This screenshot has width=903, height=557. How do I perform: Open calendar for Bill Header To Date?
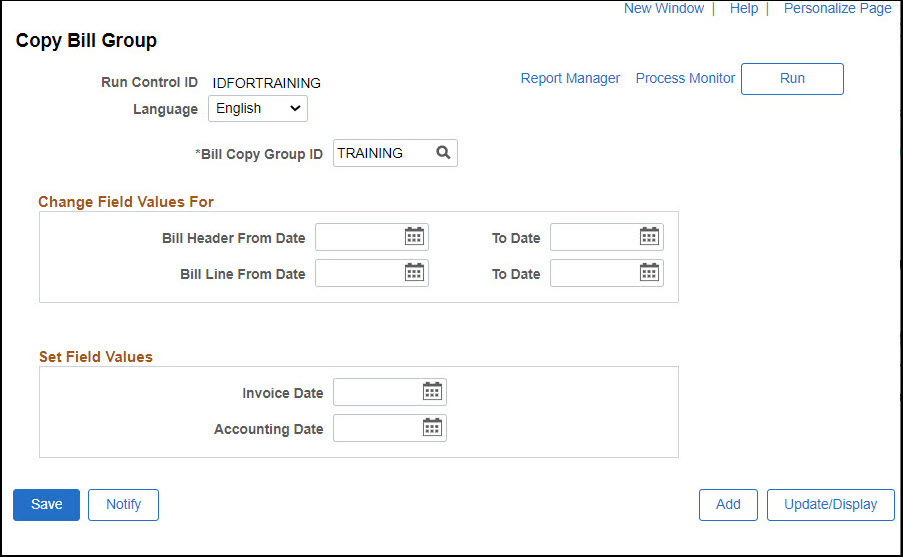(649, 237)
